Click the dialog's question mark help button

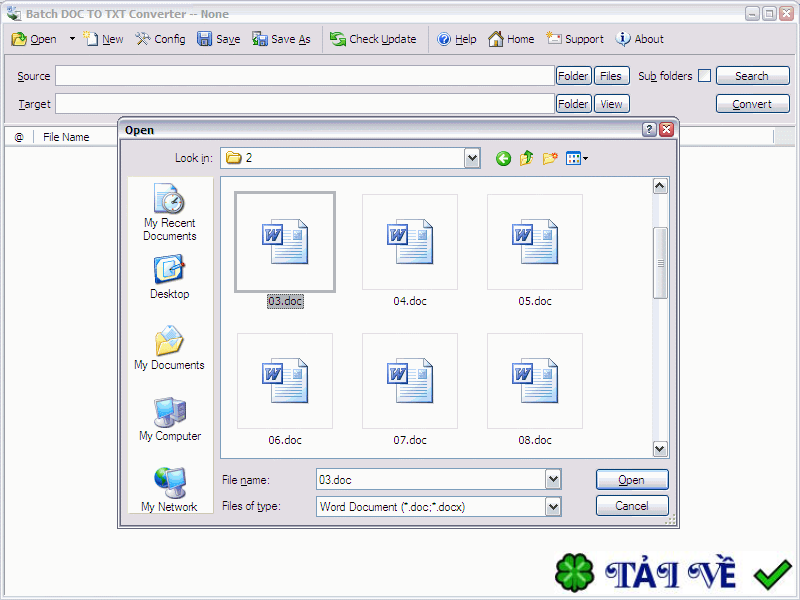(x=648, y=130)
